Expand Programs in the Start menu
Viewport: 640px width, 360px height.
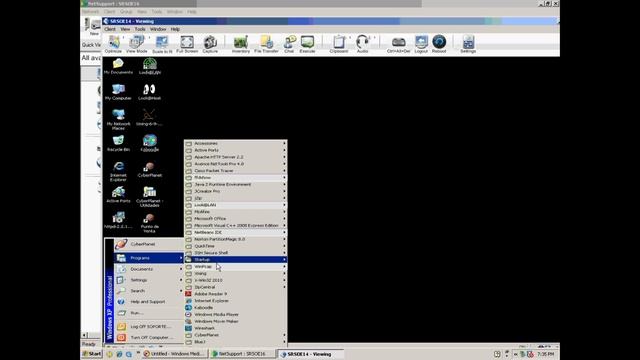(x=149, y=258)
